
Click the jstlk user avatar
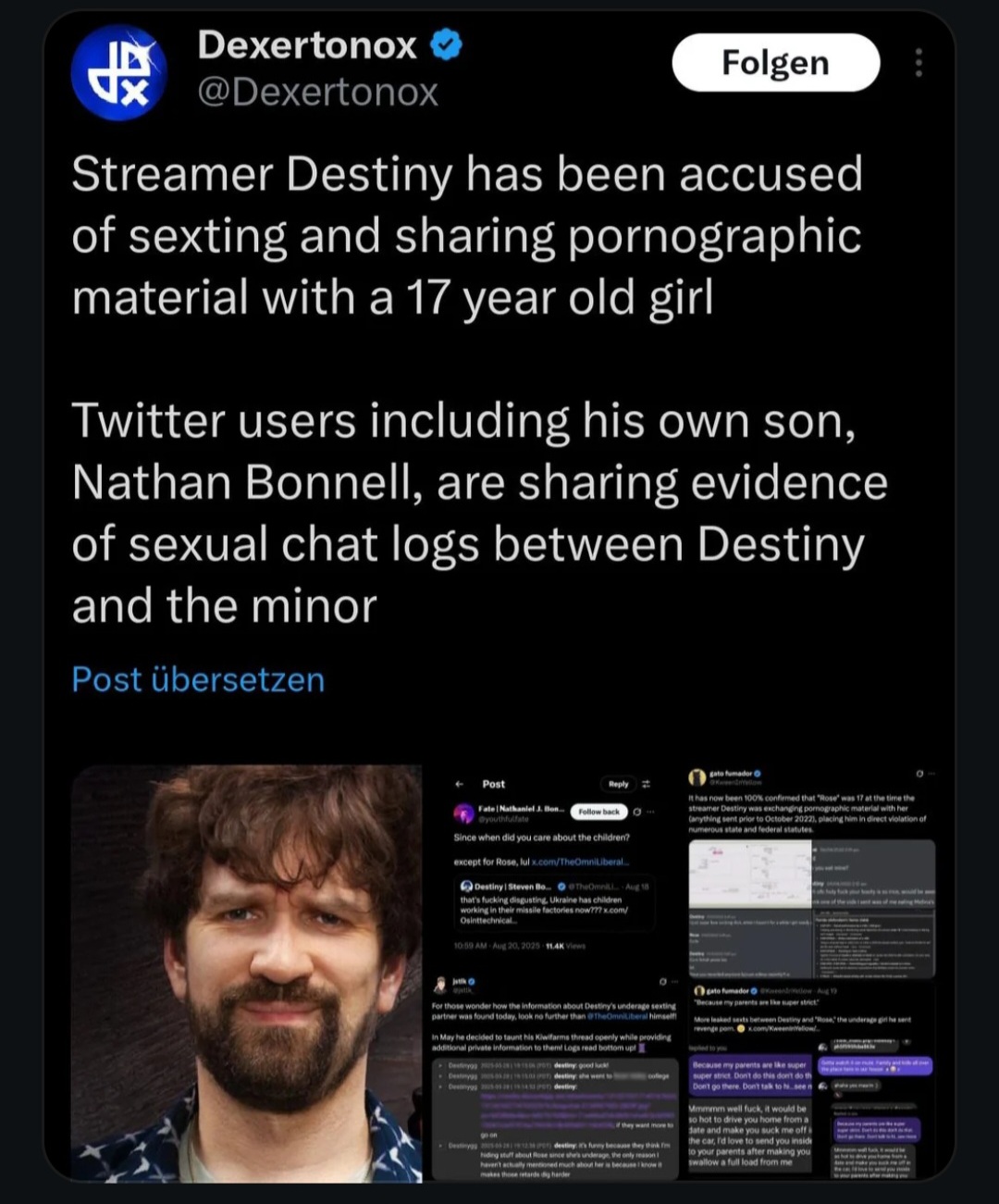click(x=441, y=985)
